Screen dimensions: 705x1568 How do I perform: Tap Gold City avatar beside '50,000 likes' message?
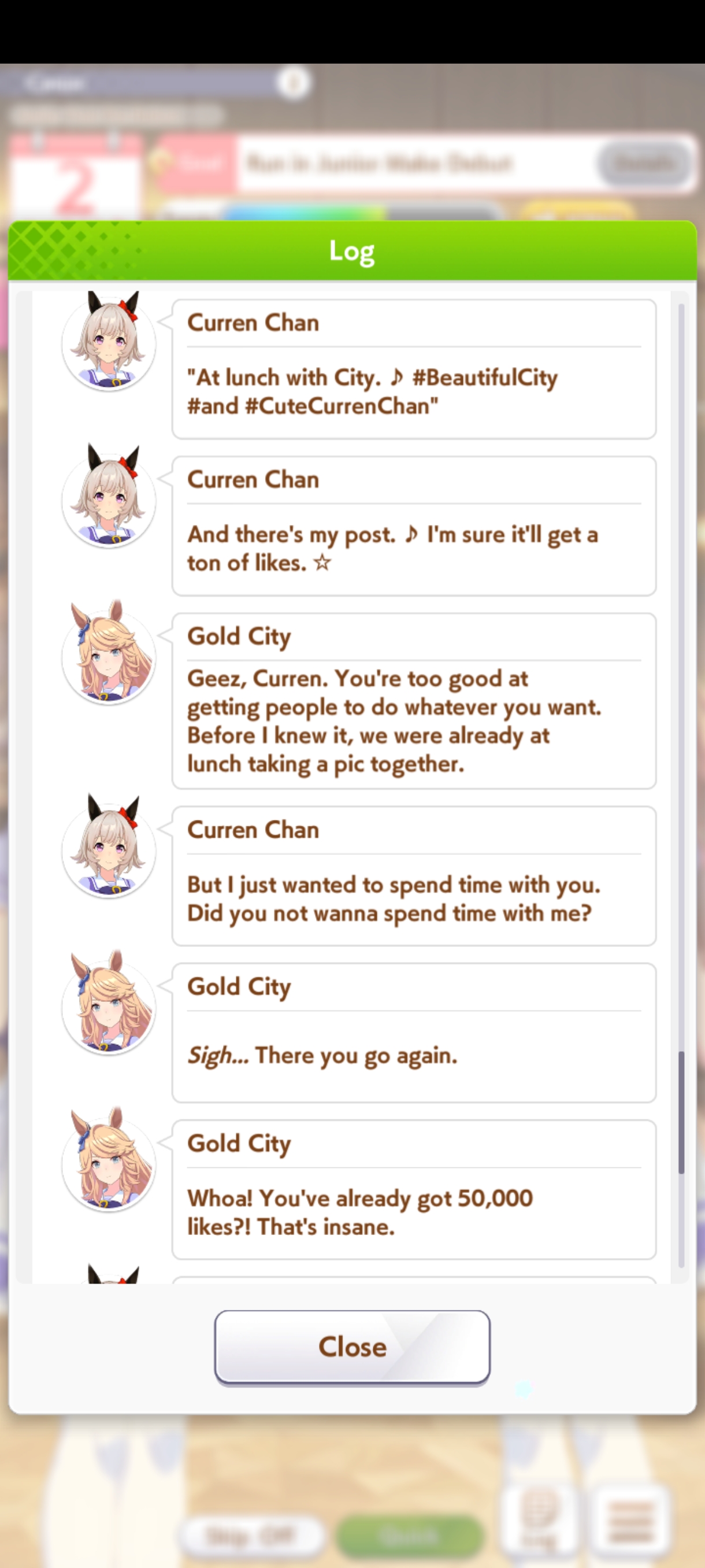tap(109, 1162)
